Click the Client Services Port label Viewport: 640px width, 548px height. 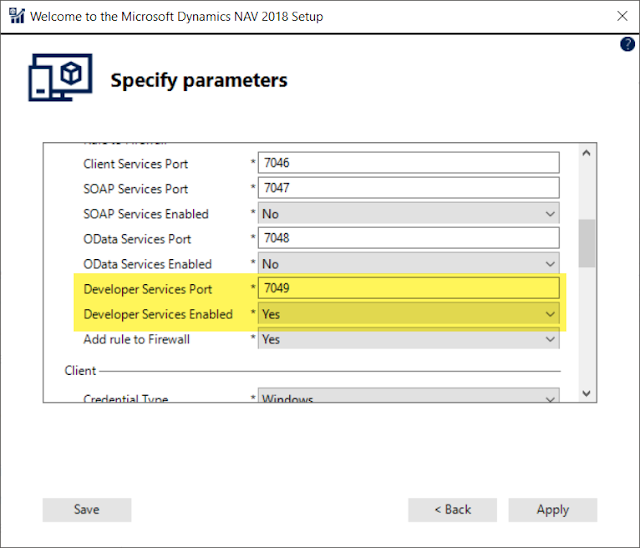136,164
